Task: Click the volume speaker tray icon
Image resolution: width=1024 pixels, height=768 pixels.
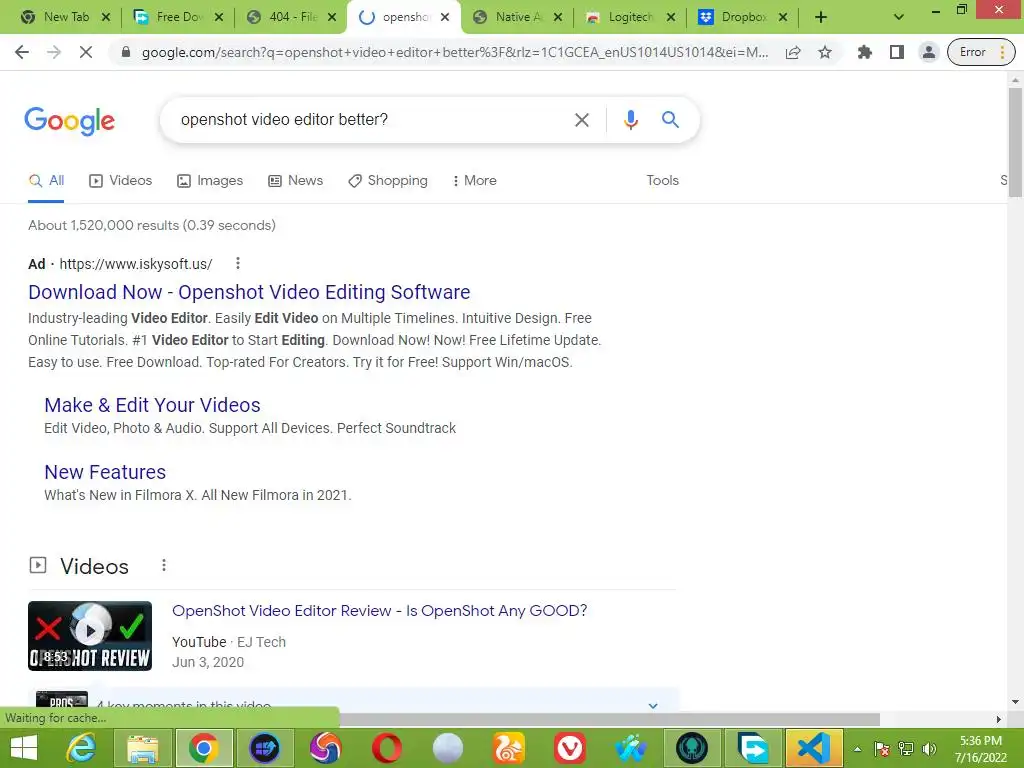Action: pyautogui.click(x=929, y=749)
